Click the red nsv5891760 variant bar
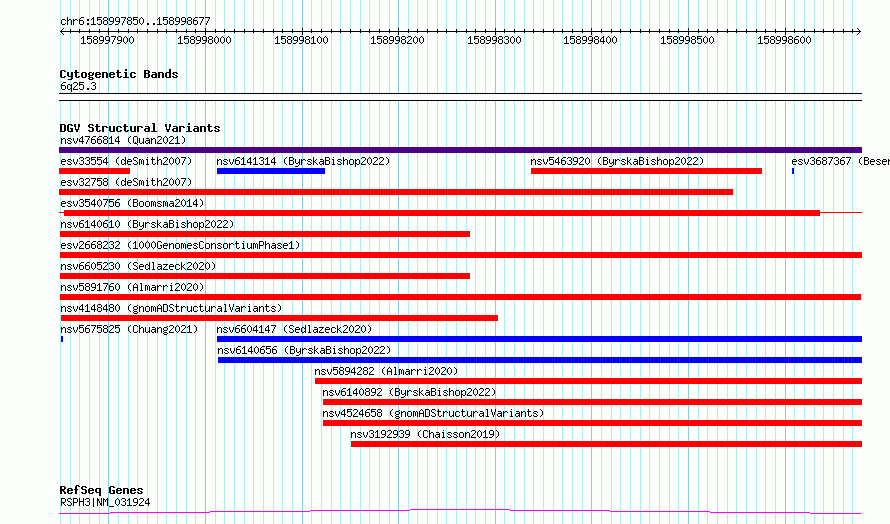This screenshot has width=890, height=524. (x=460, y=297)
